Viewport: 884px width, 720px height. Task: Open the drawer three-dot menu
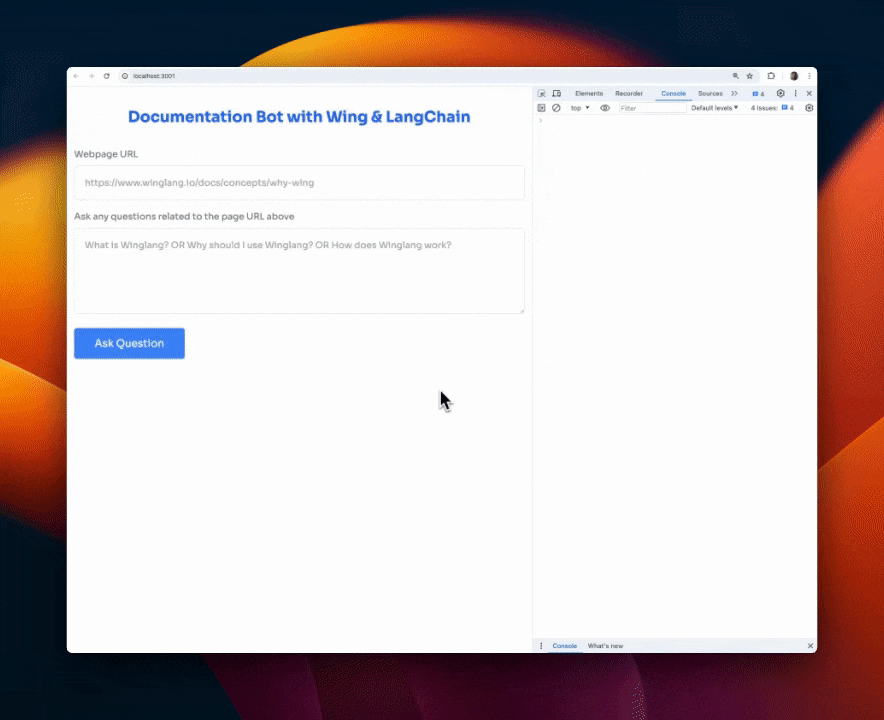tap(541, 646)
